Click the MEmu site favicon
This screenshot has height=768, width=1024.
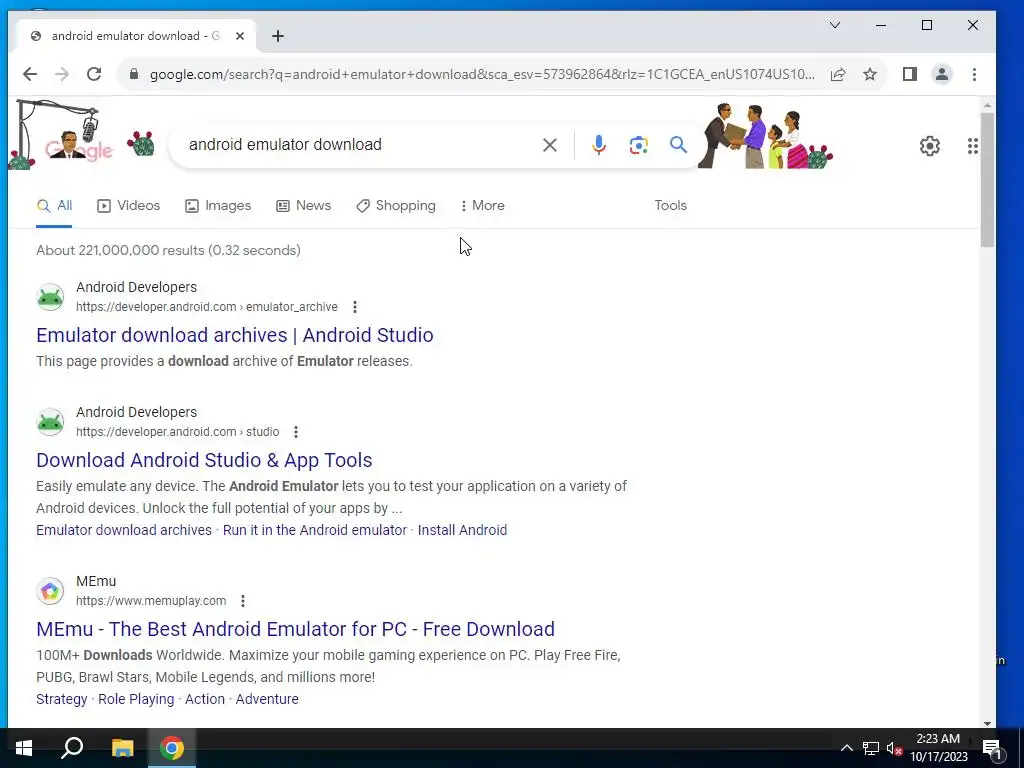50,591
